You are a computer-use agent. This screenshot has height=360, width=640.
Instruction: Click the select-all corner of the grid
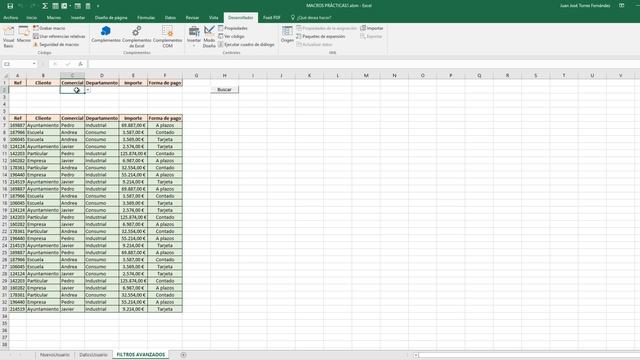(5, 76)
